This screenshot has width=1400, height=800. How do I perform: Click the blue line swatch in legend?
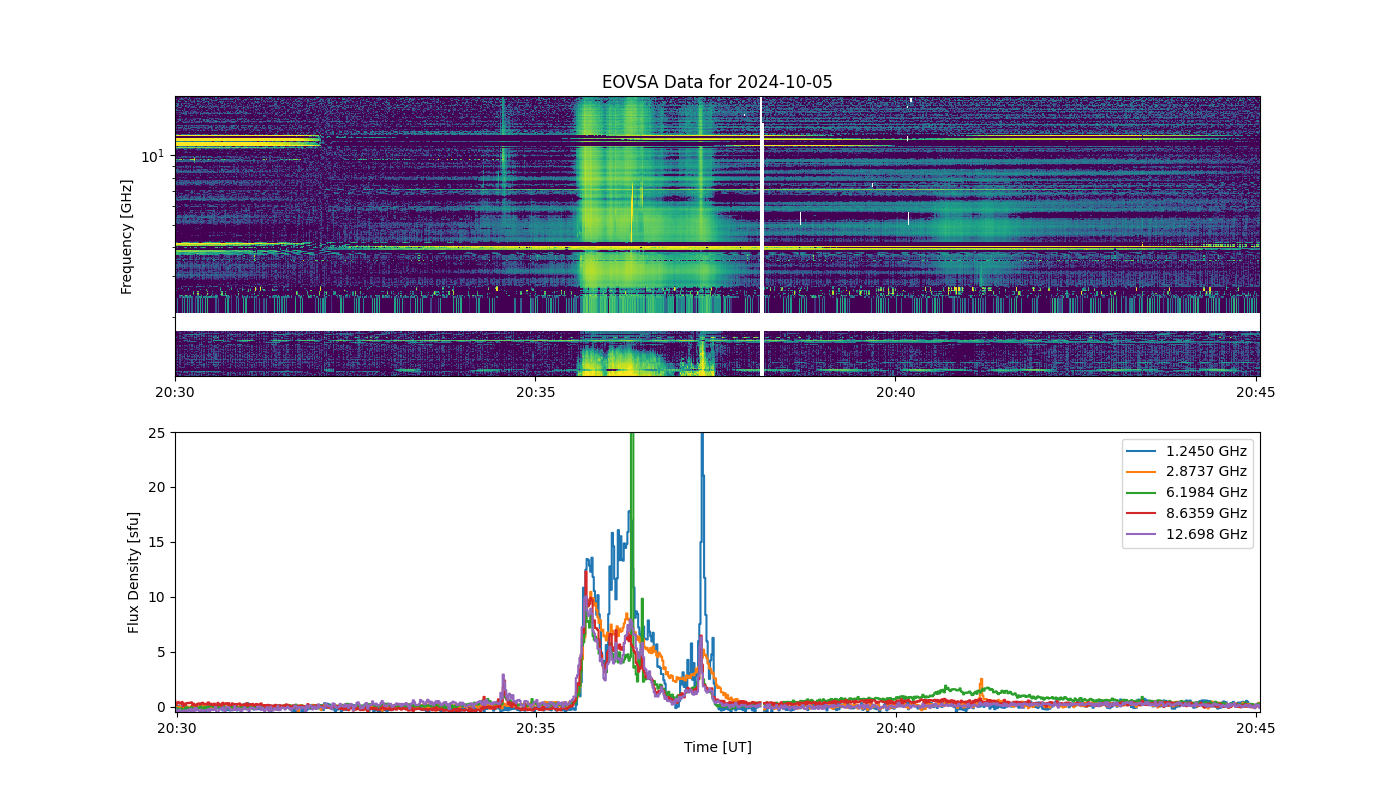[x=1142, y=451]
